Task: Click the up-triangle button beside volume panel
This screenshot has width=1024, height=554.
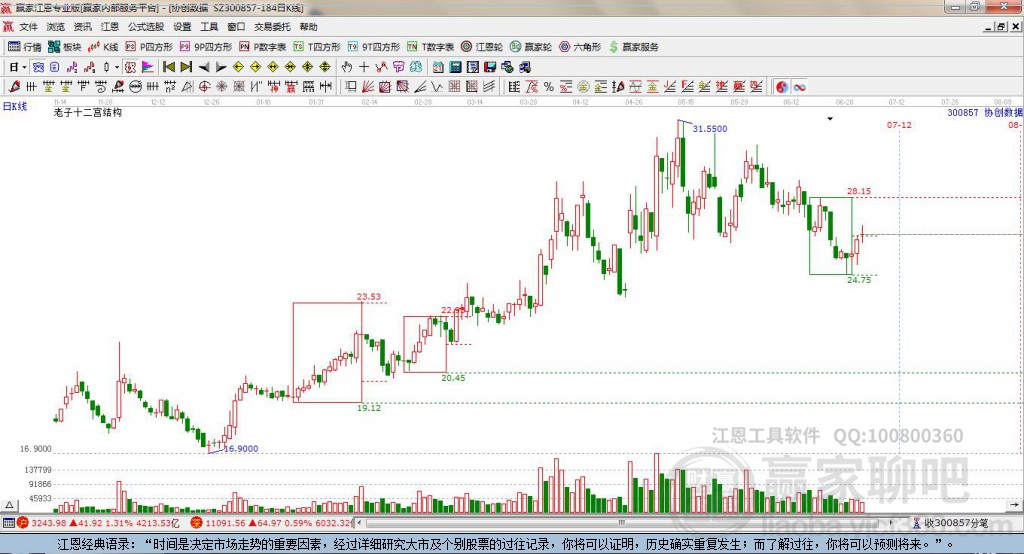Action: point(9,505)
